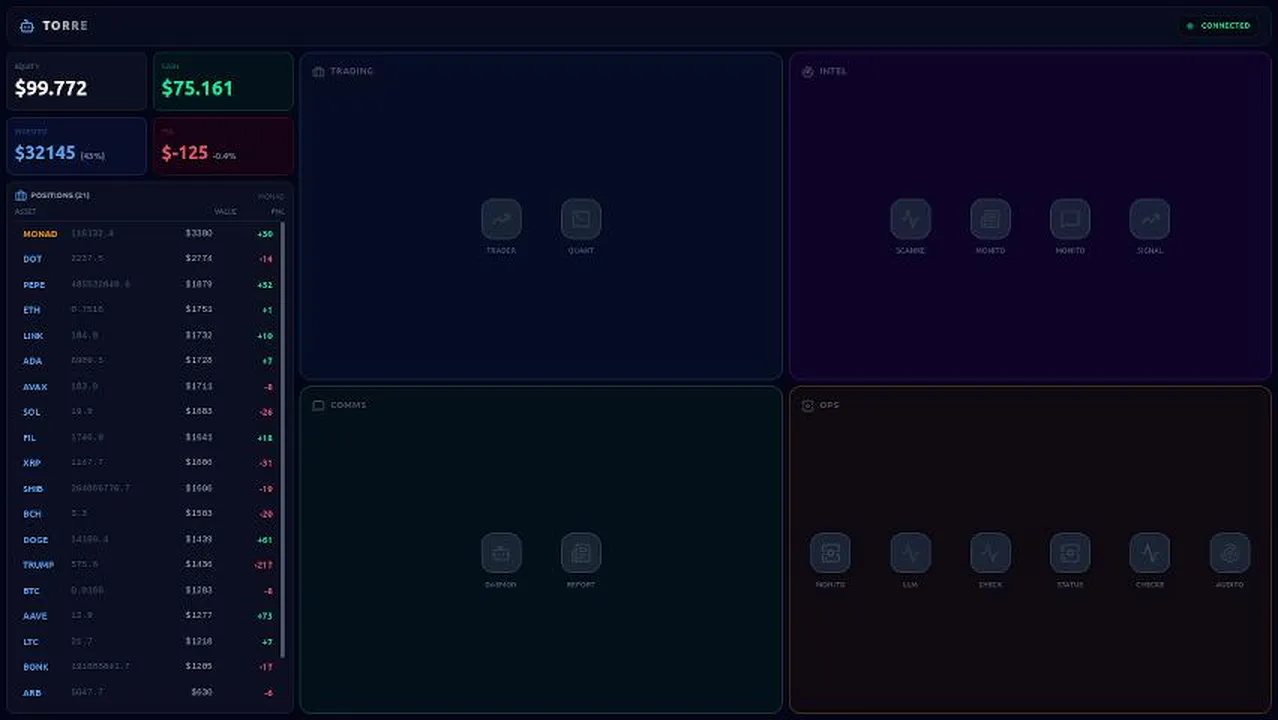Open the Invested card showing $32145
1278x720 pixels.
(77, 146)
